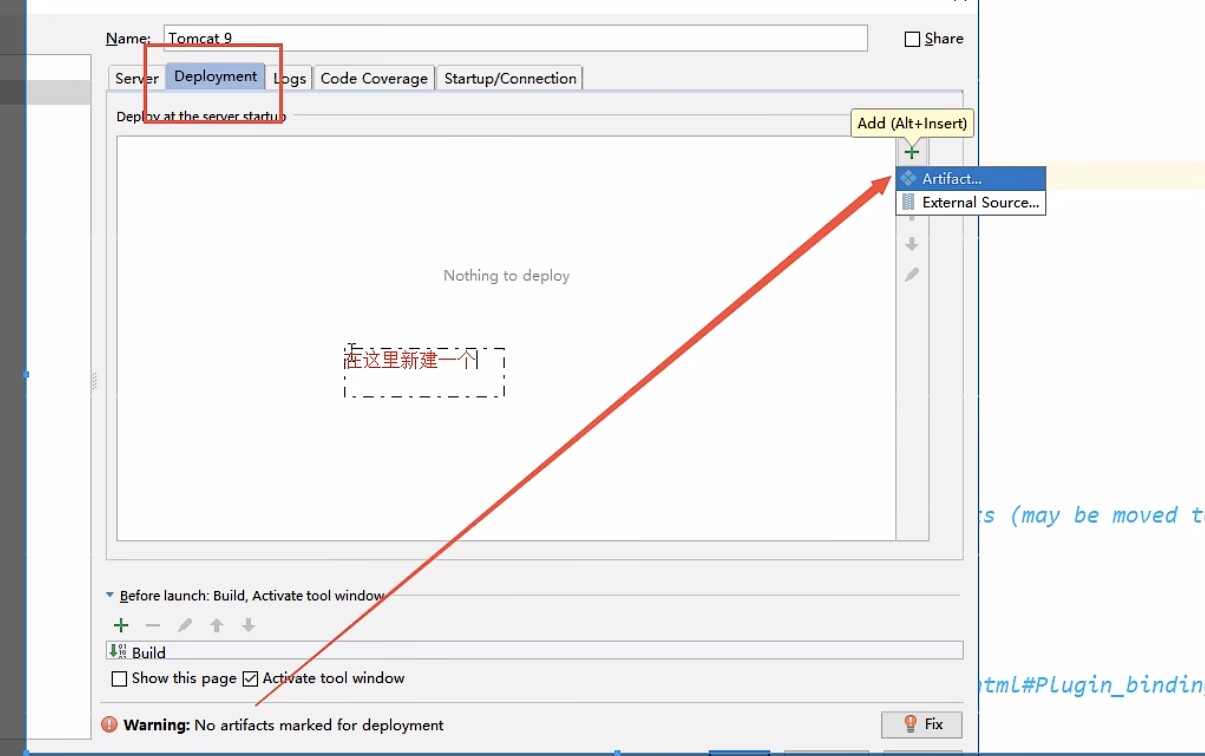The width and height of the screenshot is (1205, 756).
Task: Select the Deployment tab
Action: coord(216,76)
